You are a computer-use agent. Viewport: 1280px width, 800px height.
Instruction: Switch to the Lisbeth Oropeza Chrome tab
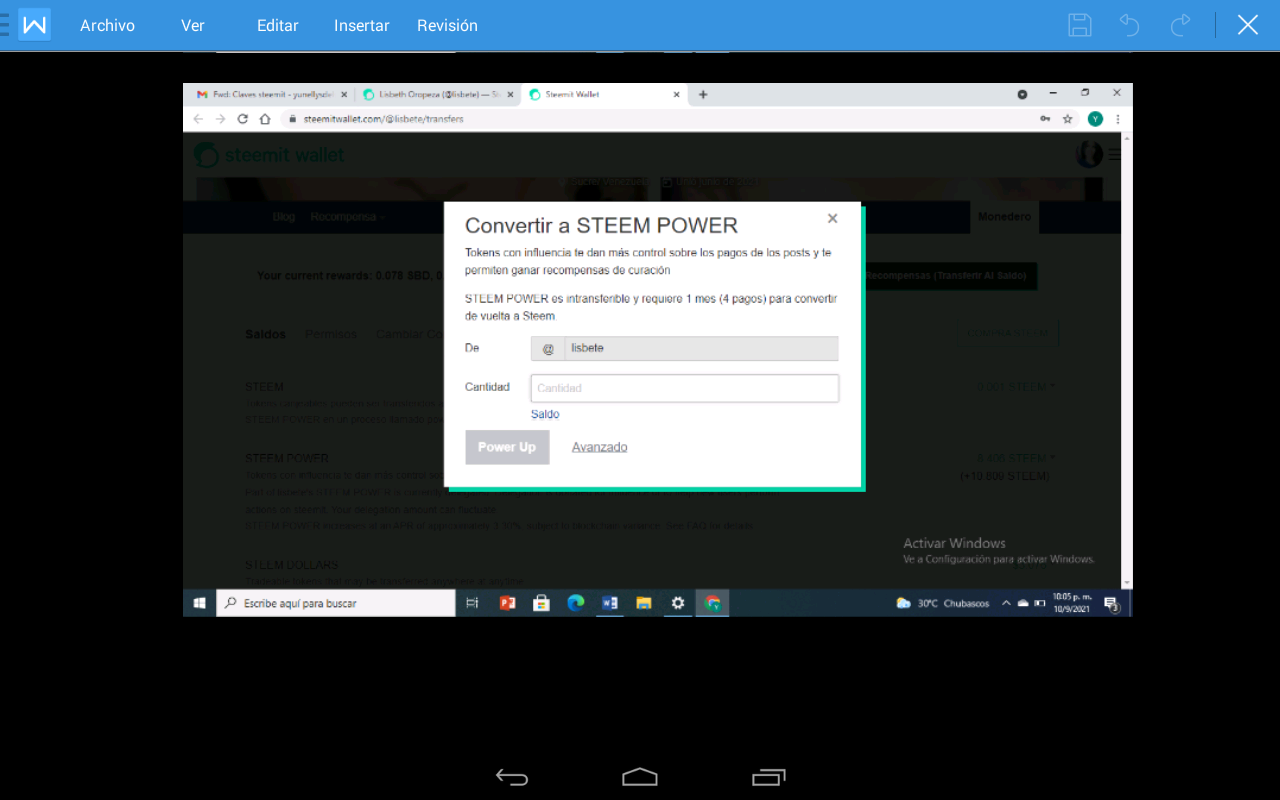(x=439, y=94)
